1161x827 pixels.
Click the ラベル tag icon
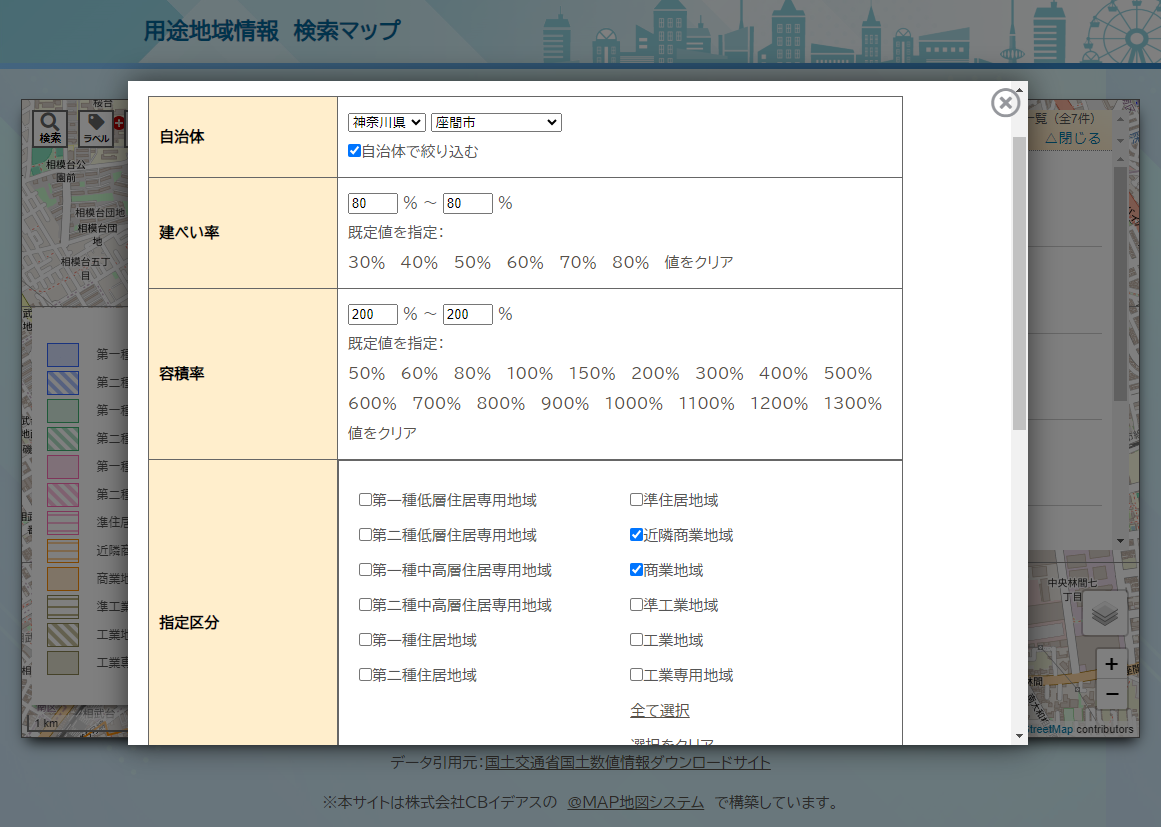click(x=97, y=128)
